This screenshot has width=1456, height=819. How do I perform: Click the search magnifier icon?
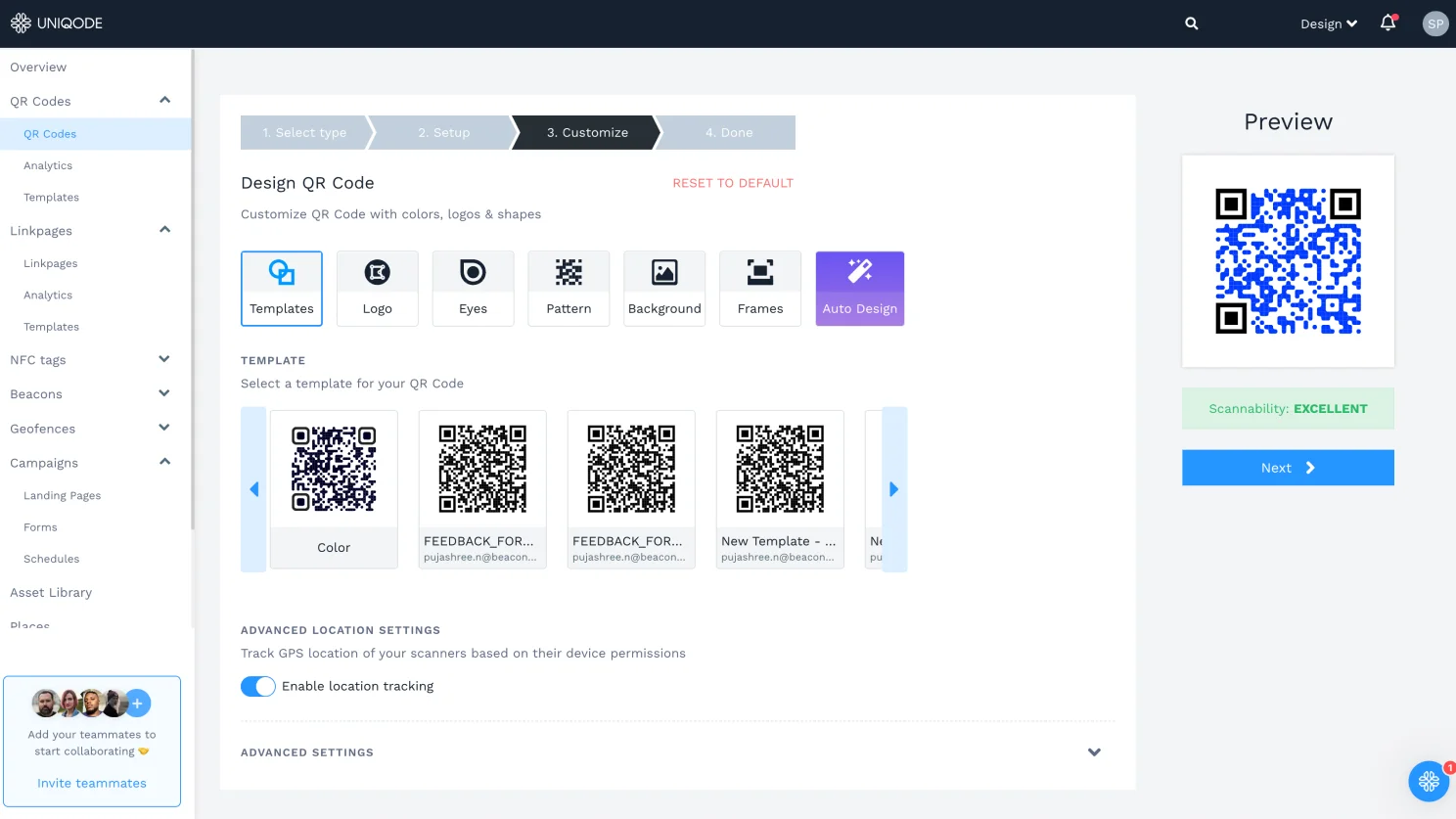(x=1191, y=23)
